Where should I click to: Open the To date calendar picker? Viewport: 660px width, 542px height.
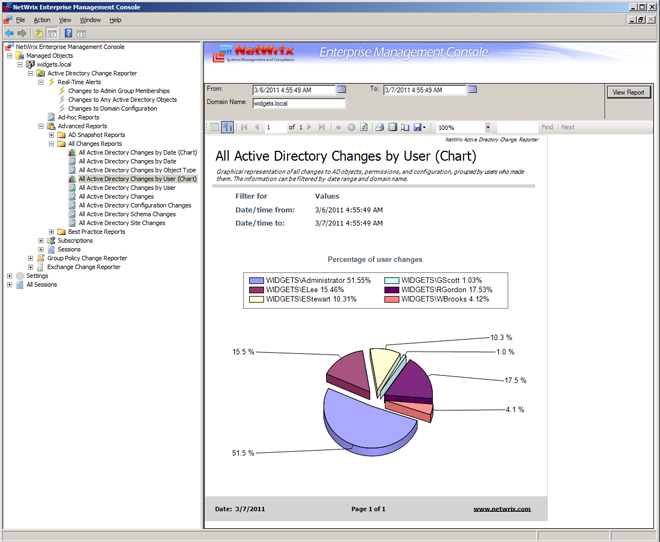[x=472, y=89]
